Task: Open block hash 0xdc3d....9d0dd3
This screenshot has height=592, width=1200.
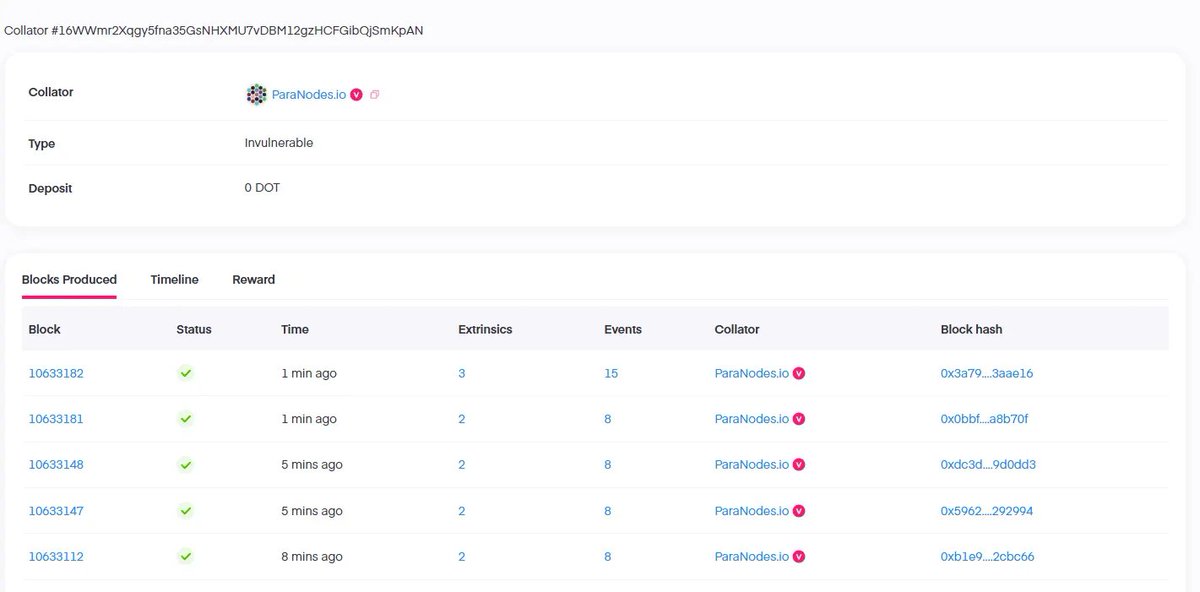Action: pos(987,465)
